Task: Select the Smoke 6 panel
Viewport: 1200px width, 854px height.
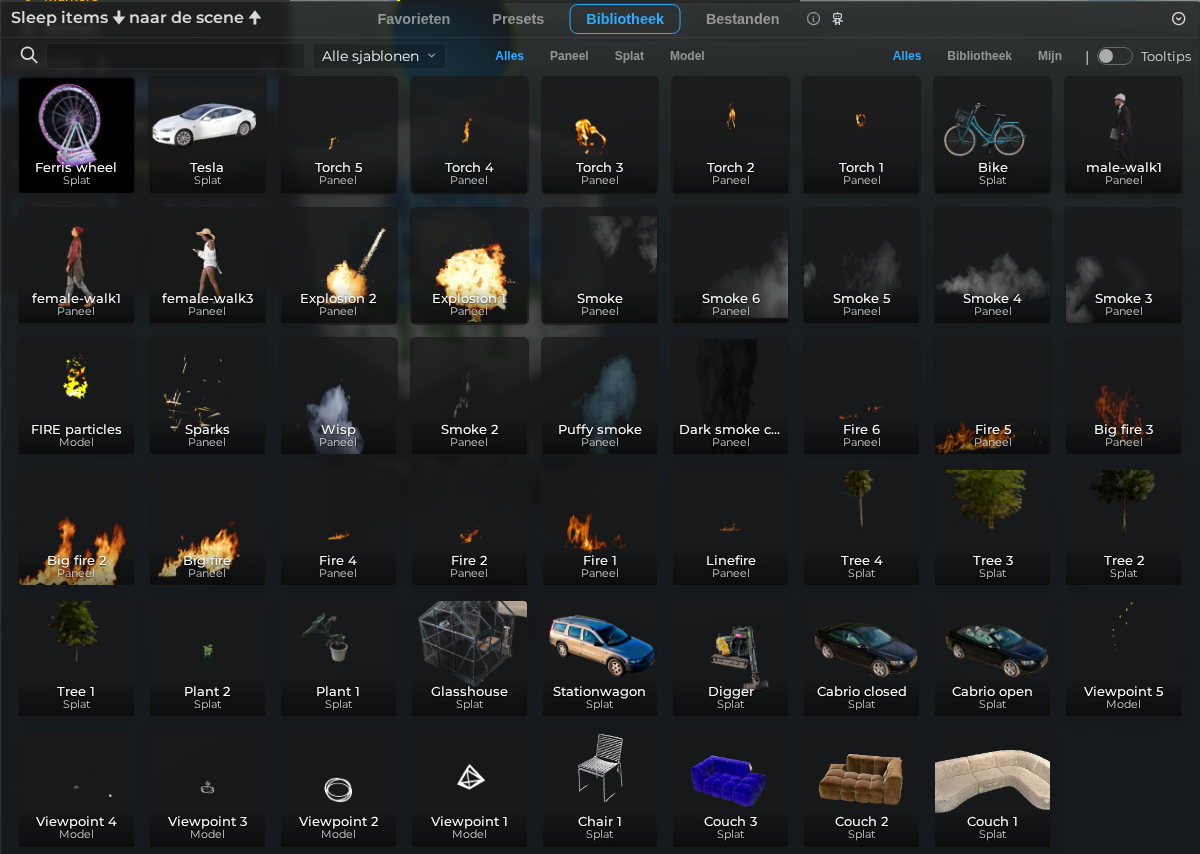Action: tap(730, 266)
